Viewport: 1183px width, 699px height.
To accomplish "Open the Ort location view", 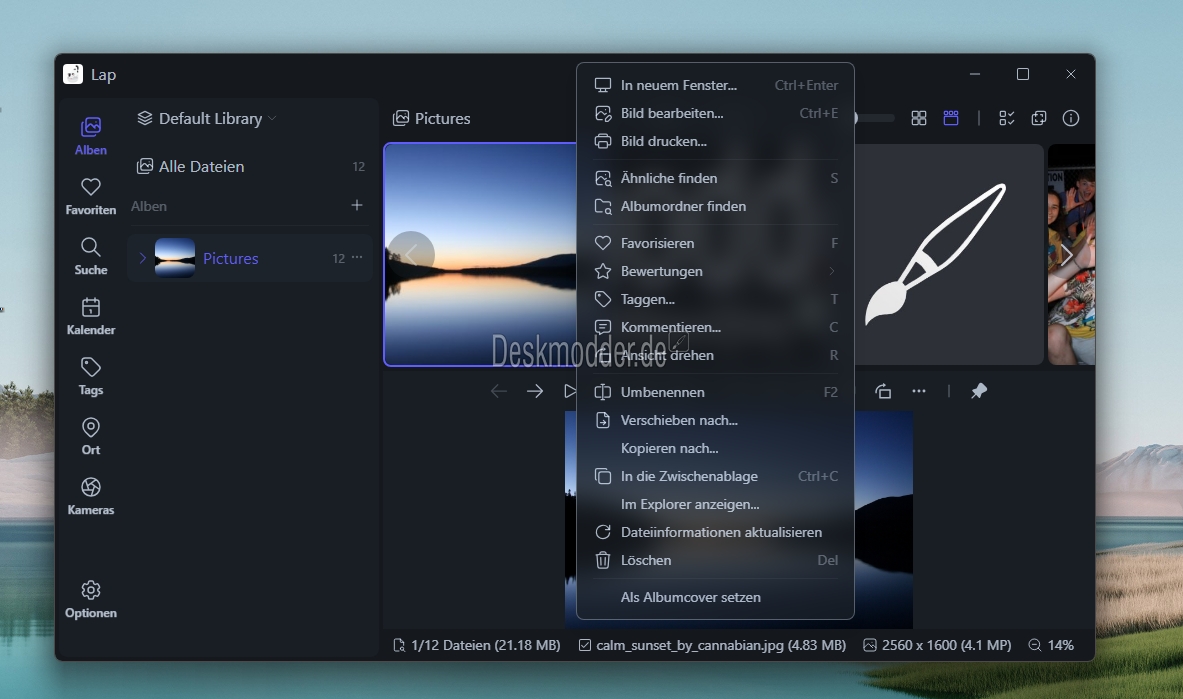I will click(x=91, y=436).
